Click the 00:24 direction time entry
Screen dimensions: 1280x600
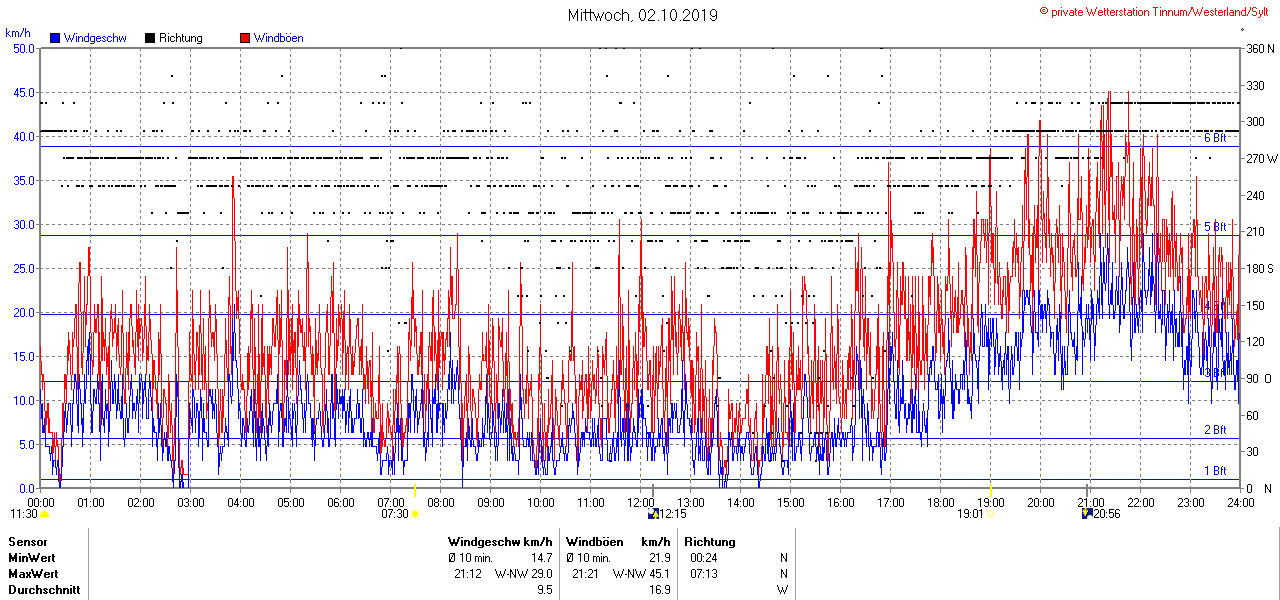coord(704,557)
